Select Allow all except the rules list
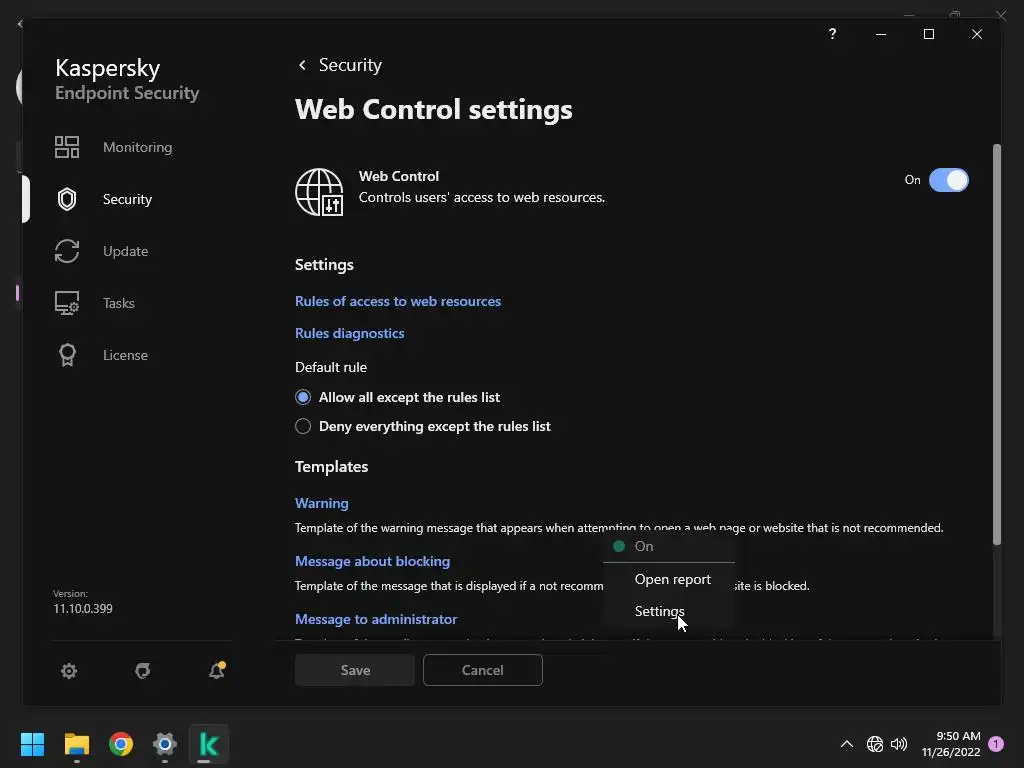 click(x=397, y=397)
